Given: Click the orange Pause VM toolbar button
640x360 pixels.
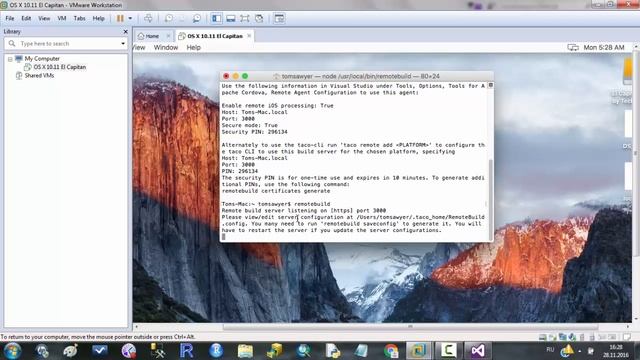Looking at the screenshot, I should (x=120, y=18).
